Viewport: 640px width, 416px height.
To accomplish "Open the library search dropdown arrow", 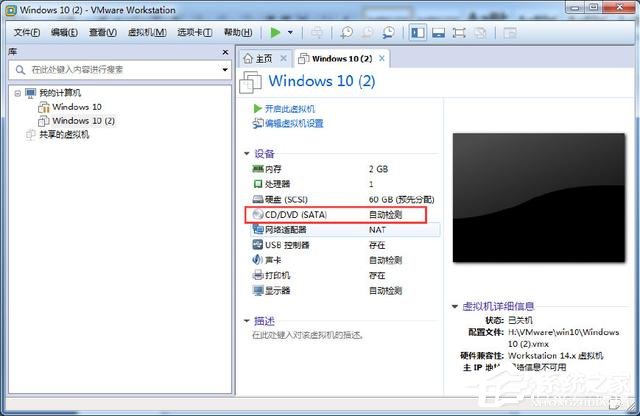I will [225, 70].
